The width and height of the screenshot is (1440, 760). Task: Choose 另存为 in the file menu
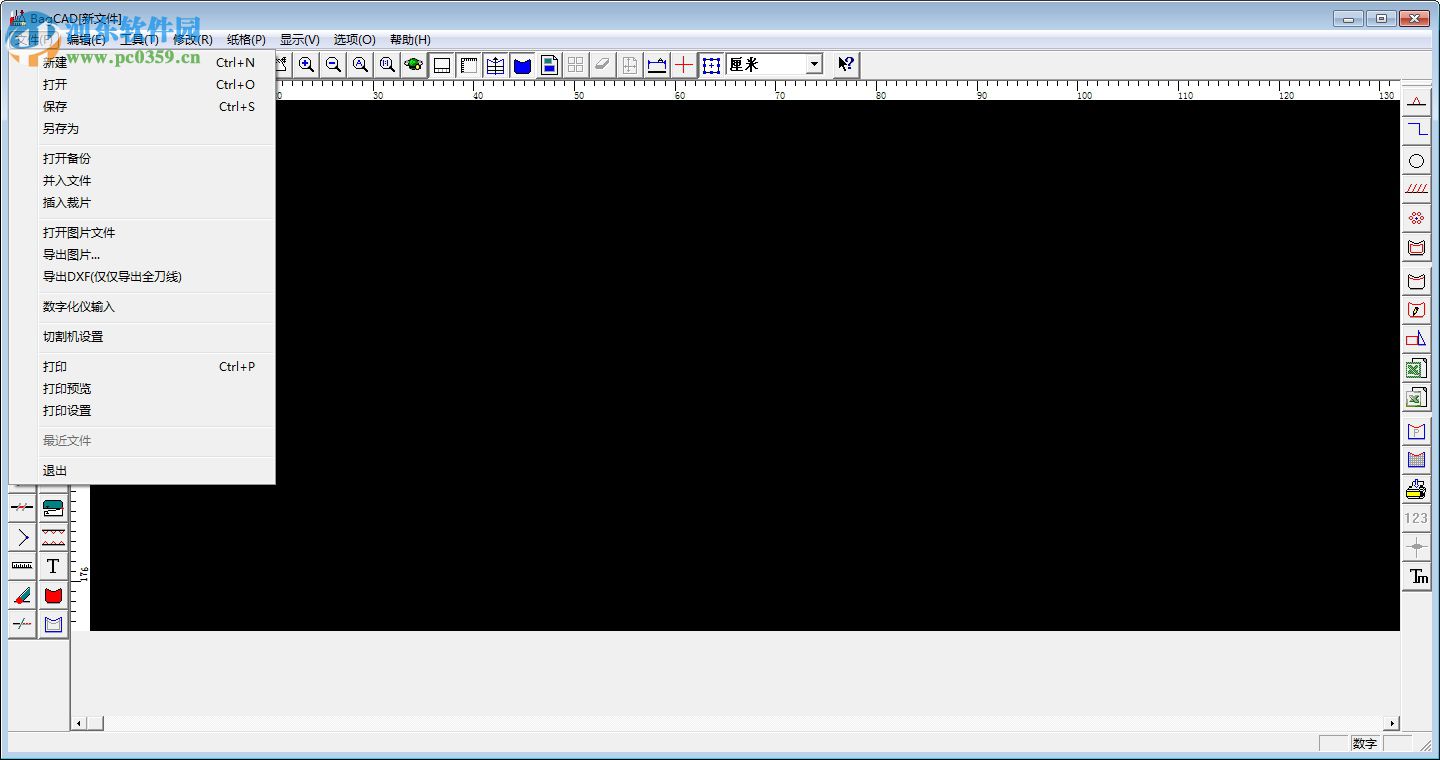pyautogui.click(x=142, y=128)
